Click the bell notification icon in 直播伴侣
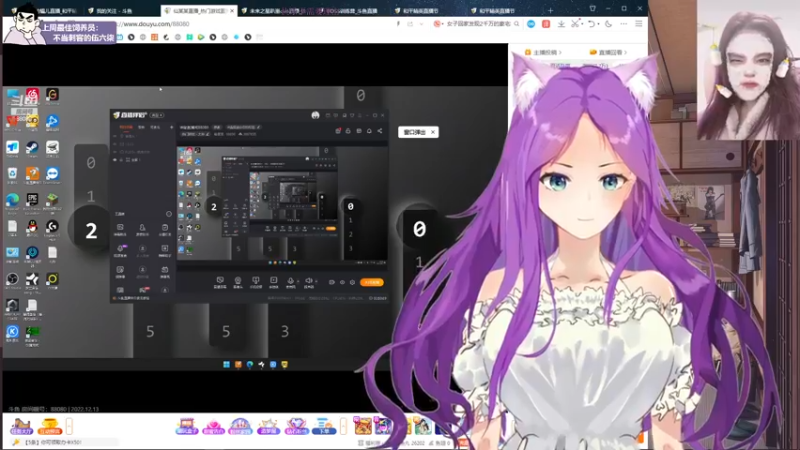 coord(369,131)
